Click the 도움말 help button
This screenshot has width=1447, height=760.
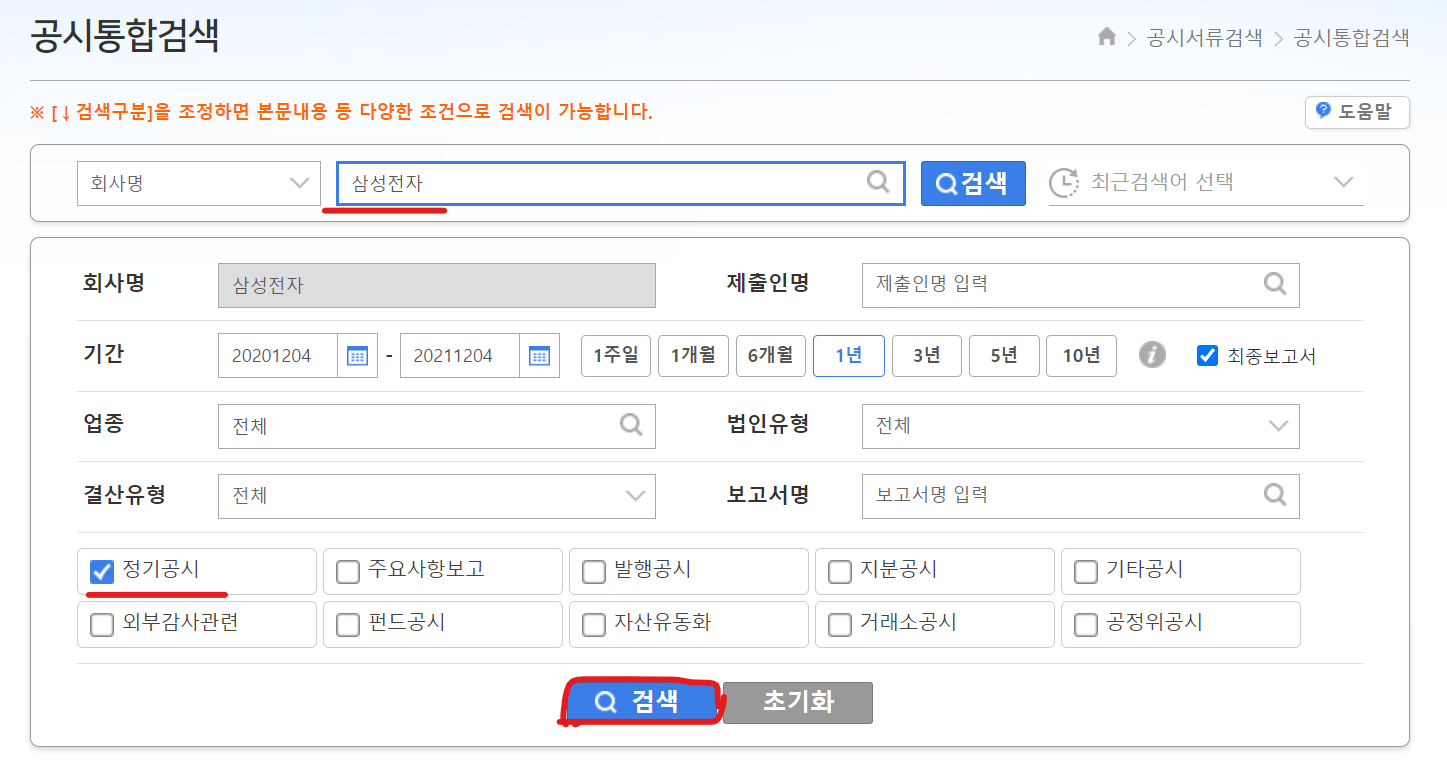click(1357, 112)
